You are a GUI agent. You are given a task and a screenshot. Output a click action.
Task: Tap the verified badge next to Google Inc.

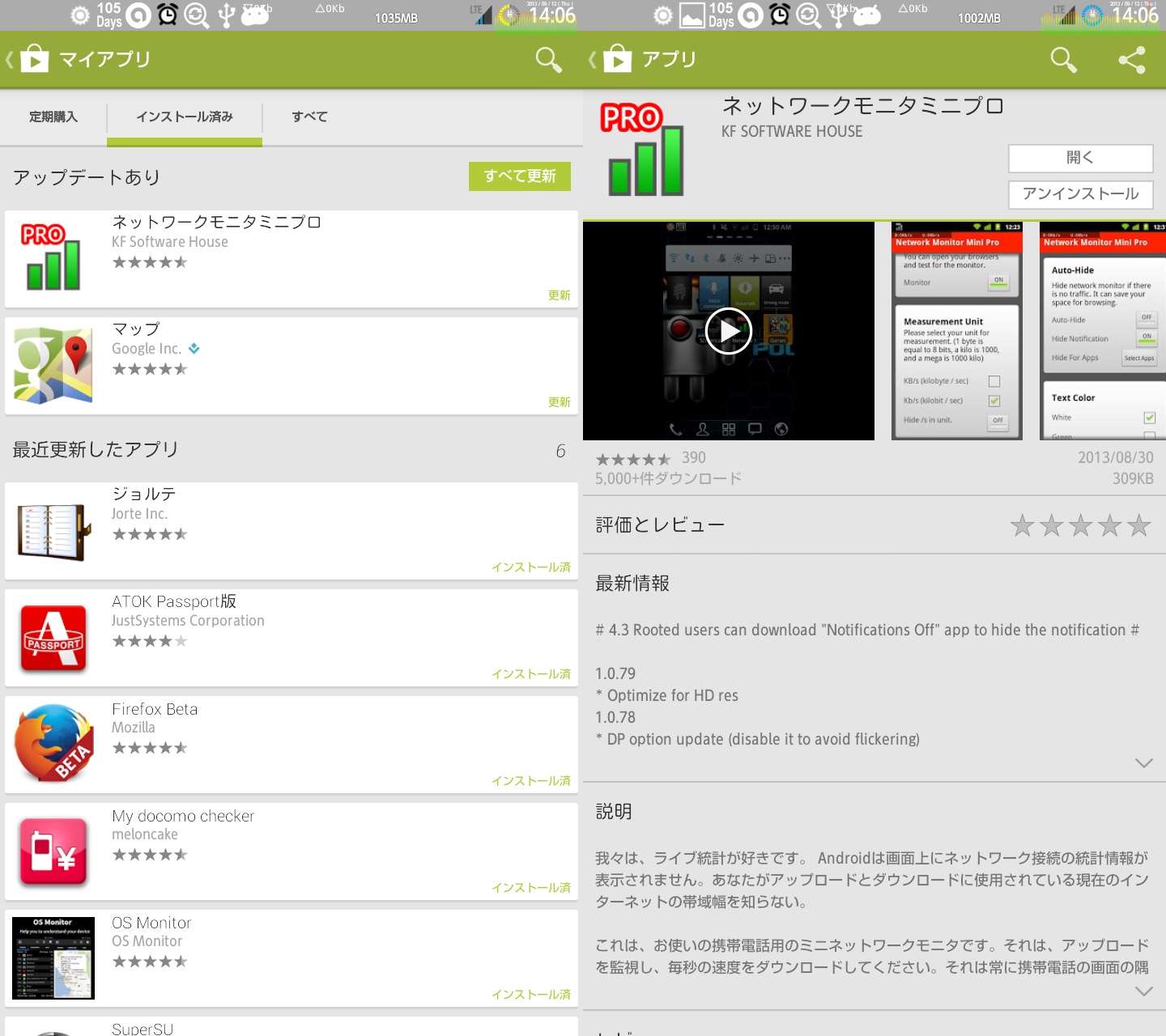[194, 349]
